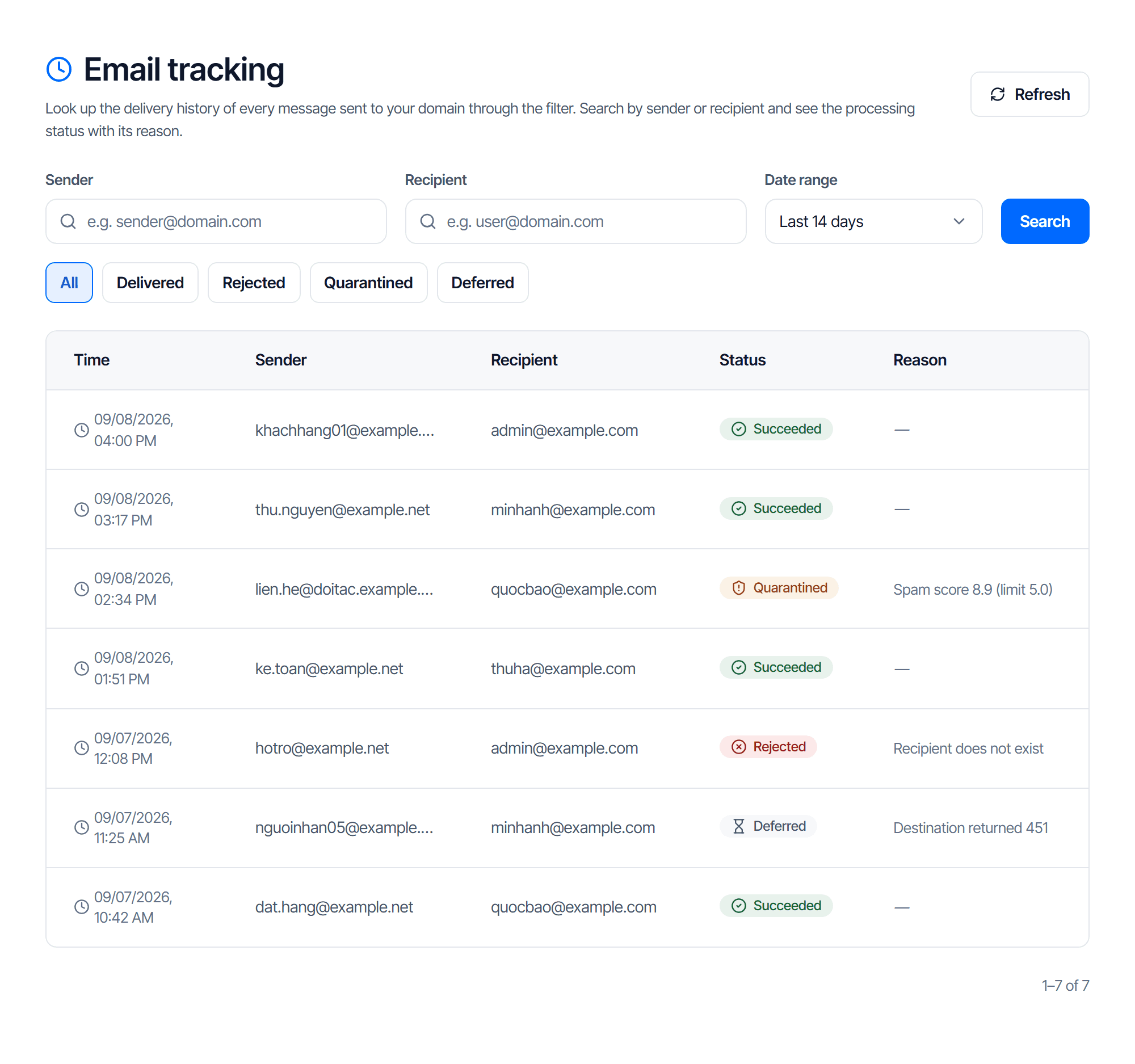Select the All filter tab

coord(69,283)
